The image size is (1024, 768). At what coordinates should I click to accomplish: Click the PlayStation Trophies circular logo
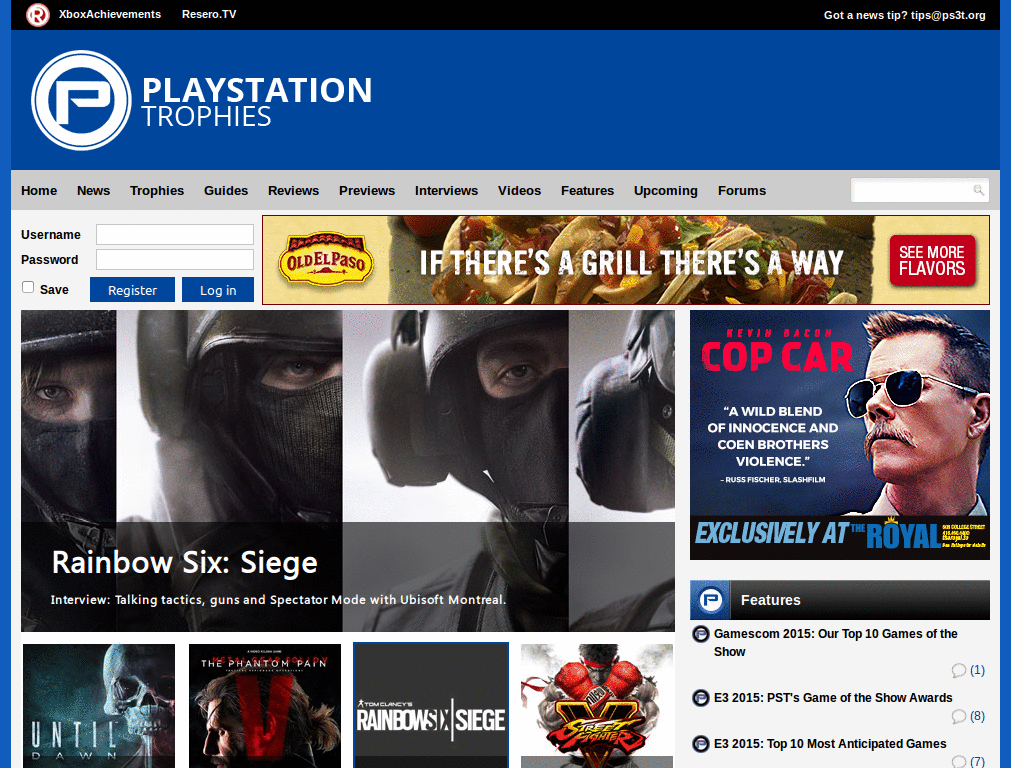(x=81, y=101)
